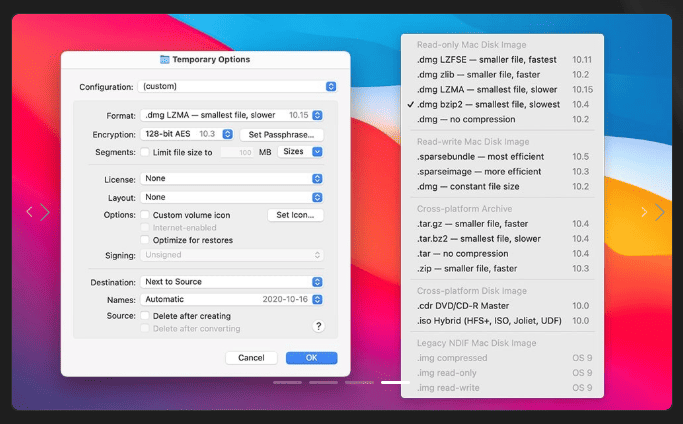
Task: Open the Names Automatic dropdown
Action: click(232, 299)
